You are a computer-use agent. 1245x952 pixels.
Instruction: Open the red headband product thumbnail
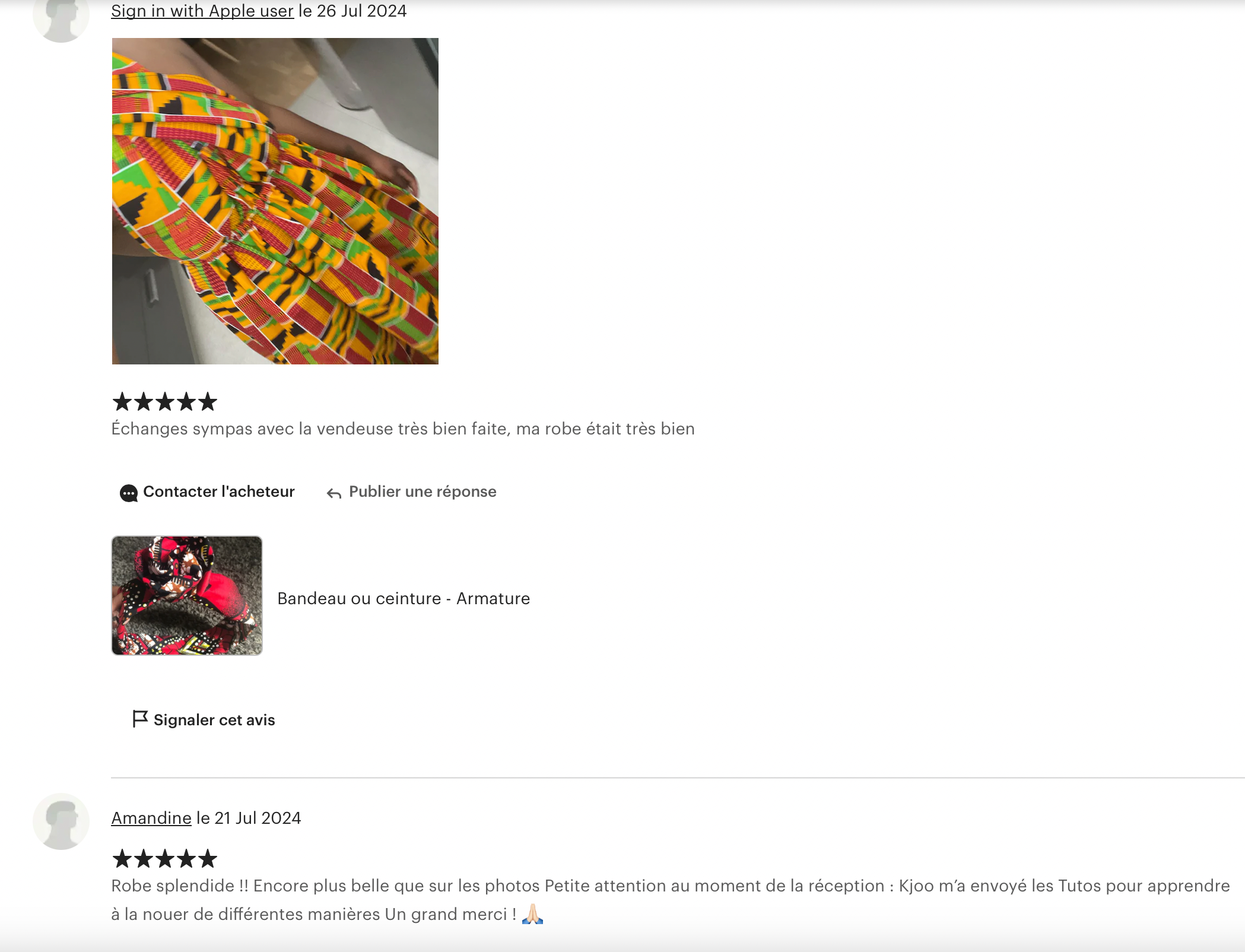tap(187, 595)
